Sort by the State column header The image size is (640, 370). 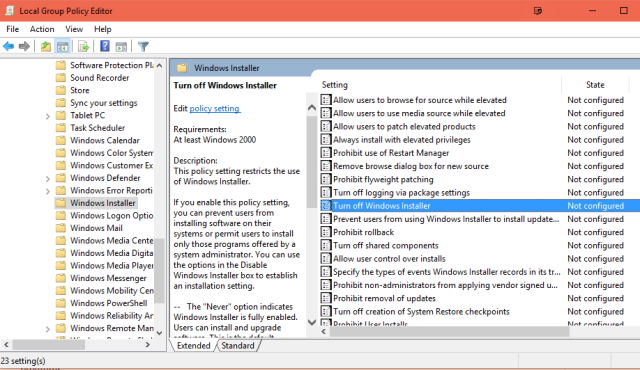tap(595, 84)
